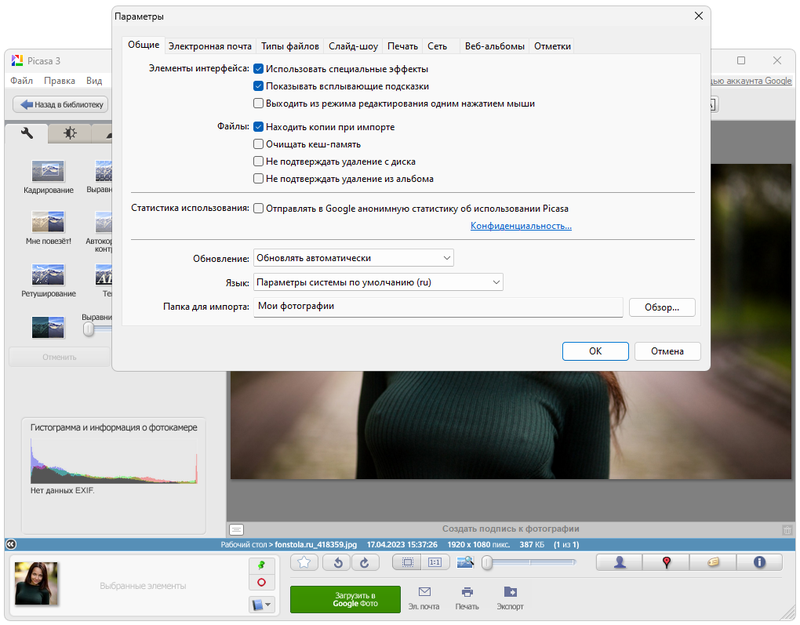Switch to the Электронная почта tab
Screen dimensions: 800x625
point(210,46)
